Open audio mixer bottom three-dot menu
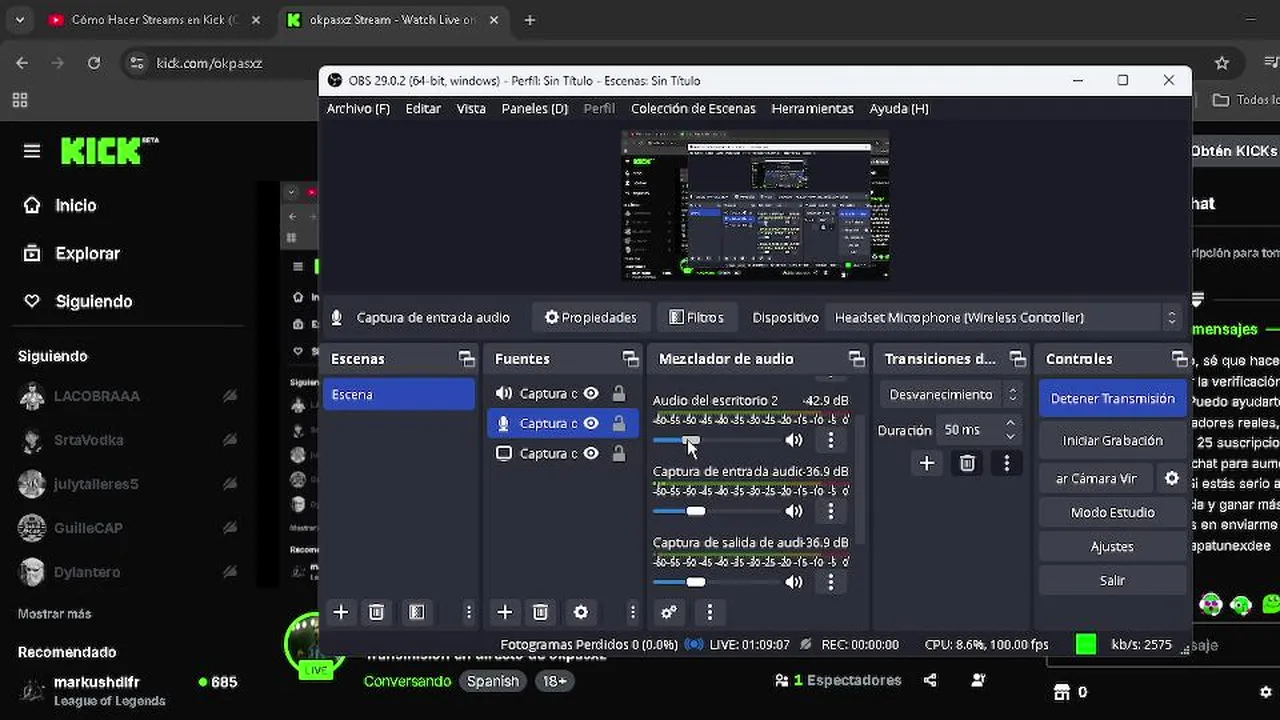Screen dimensions: 1280x720 710,612
